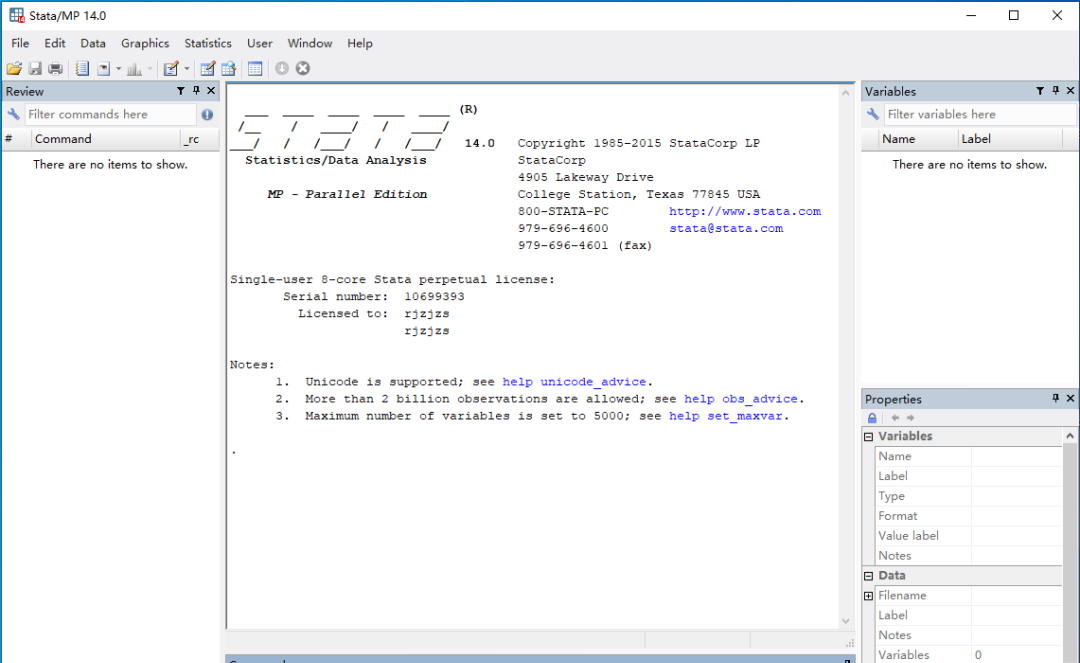Viewport: 1080px width, 663px height.
Task: Click the Break (stop execution) icon
Action: click(x=301, y=68)
